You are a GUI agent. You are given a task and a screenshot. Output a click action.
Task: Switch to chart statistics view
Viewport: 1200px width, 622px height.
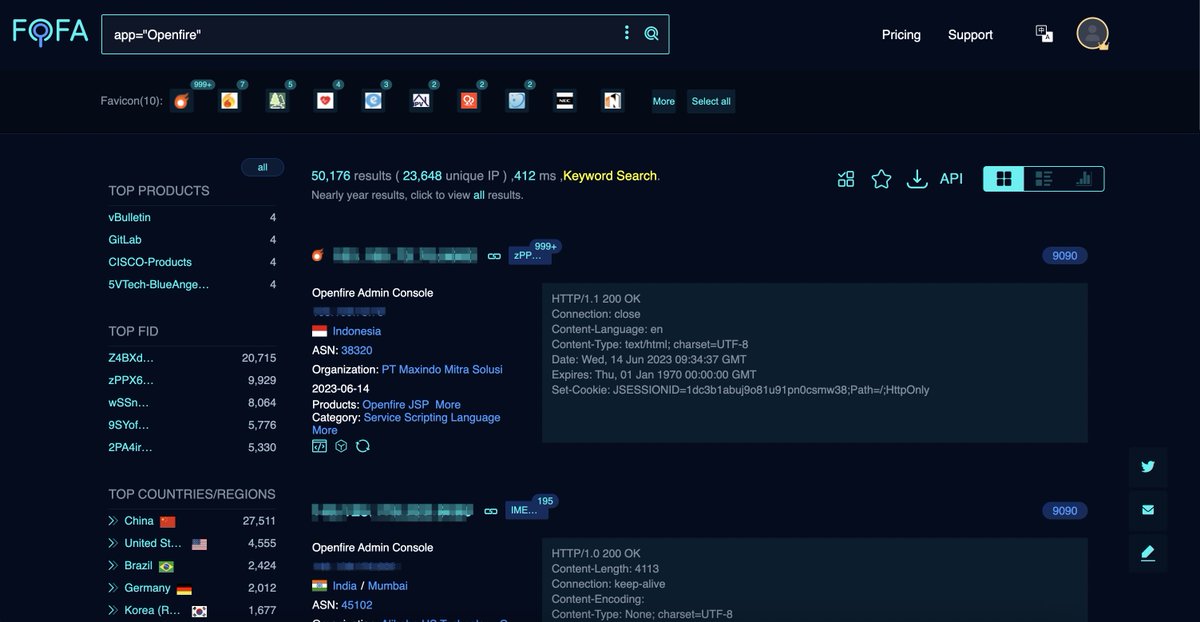1084,179
